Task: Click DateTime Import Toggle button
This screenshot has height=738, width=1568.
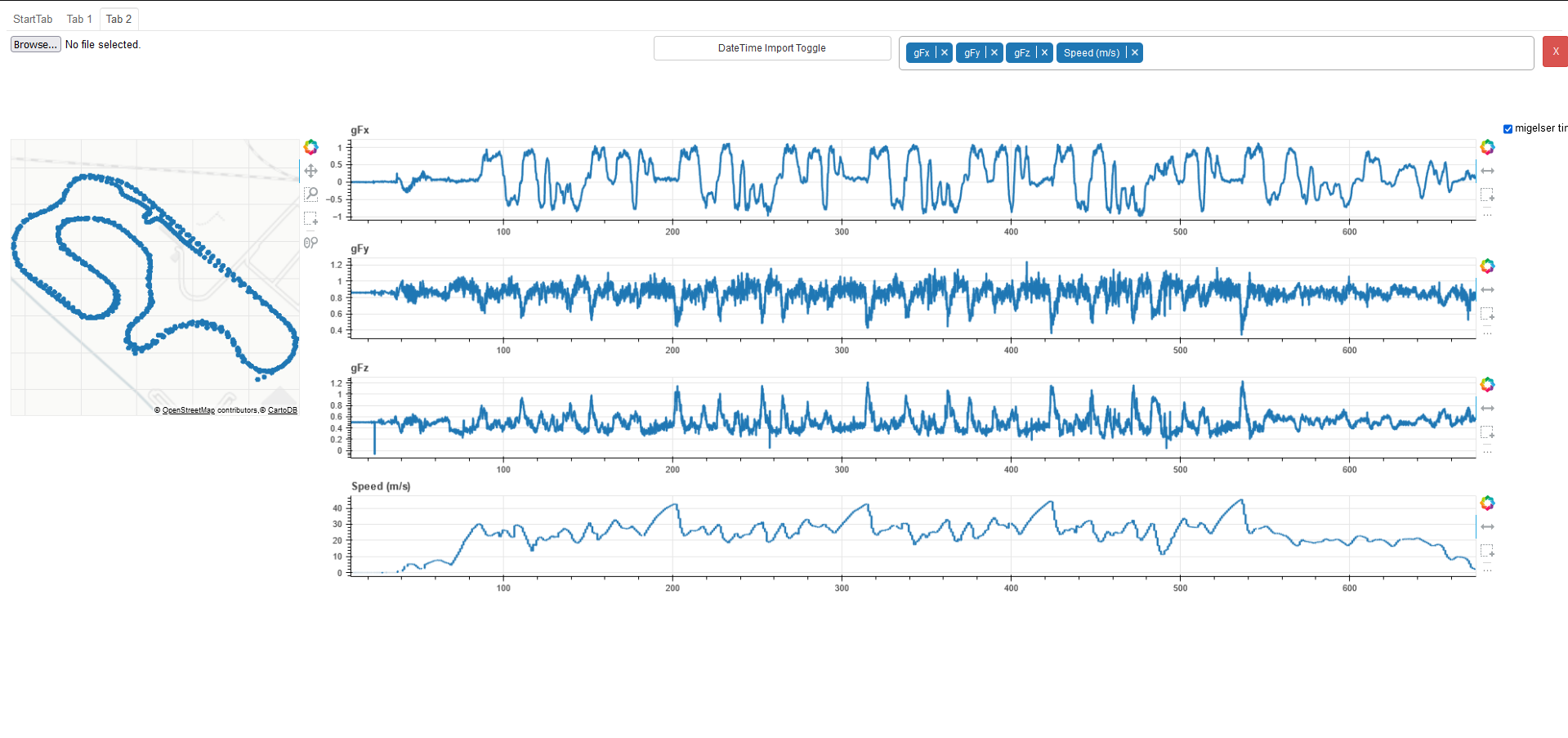Action: coord(772,48)
